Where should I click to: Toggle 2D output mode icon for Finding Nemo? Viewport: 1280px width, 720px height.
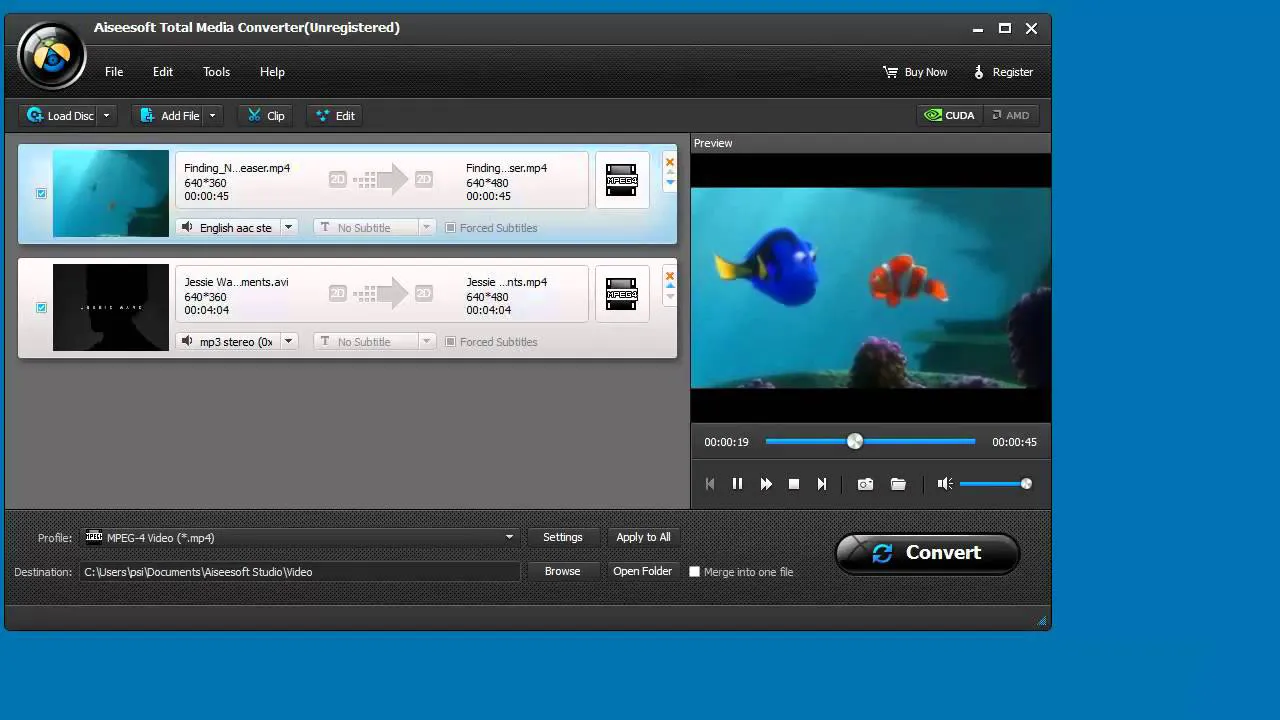(x=423, y=180)
